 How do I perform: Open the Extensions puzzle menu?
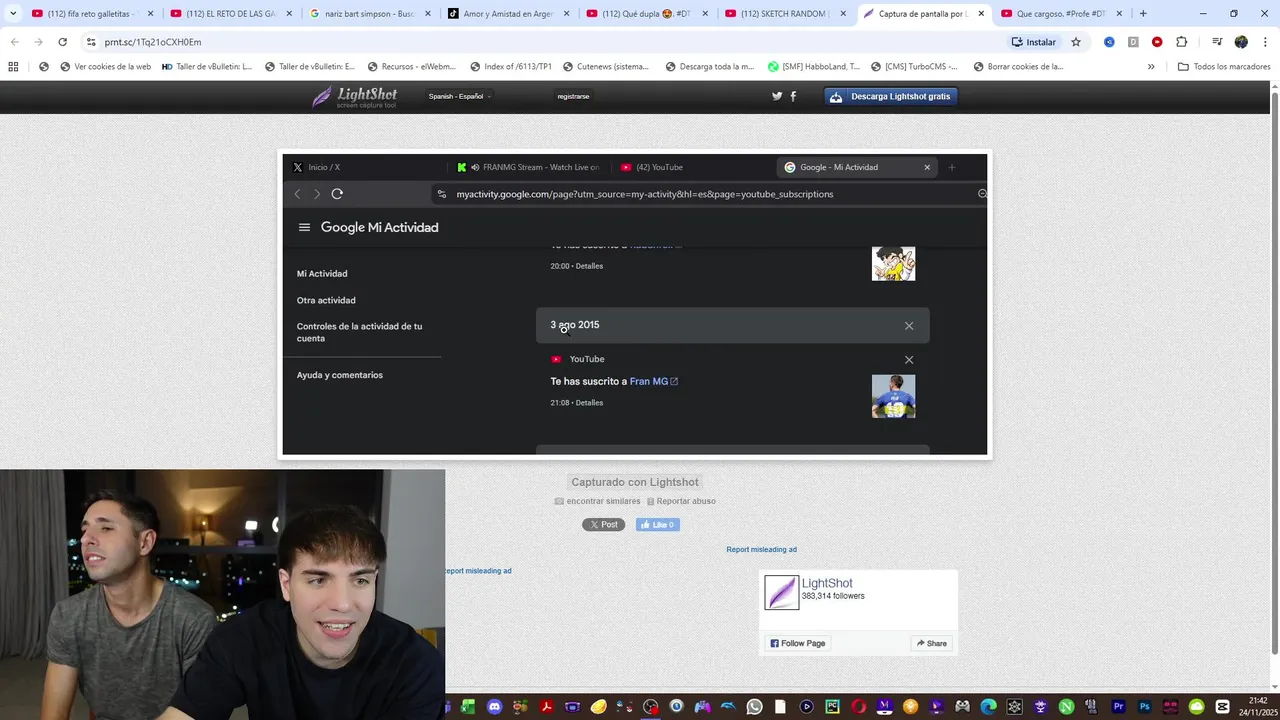pyautogui.click(x=1181, y=42)
